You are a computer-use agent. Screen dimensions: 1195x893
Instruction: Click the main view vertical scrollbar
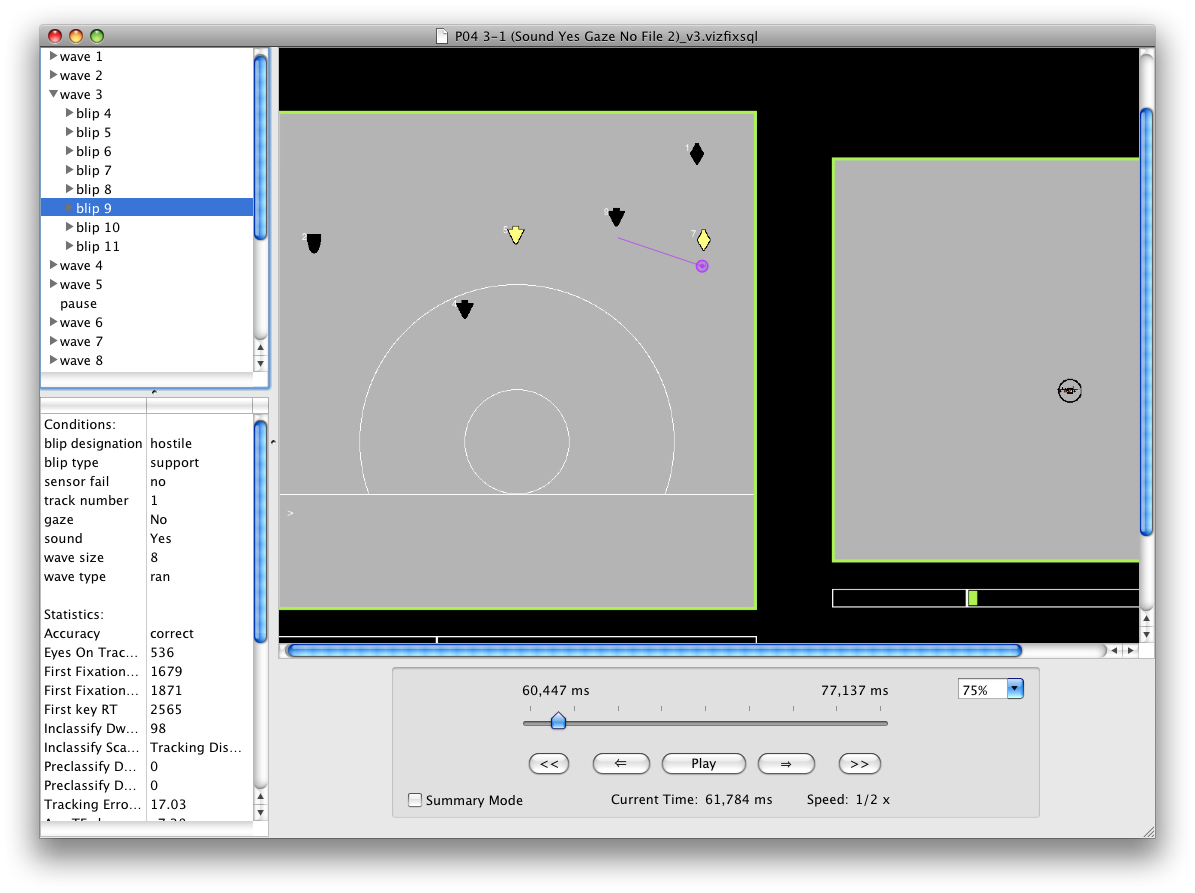point(1146,322)
